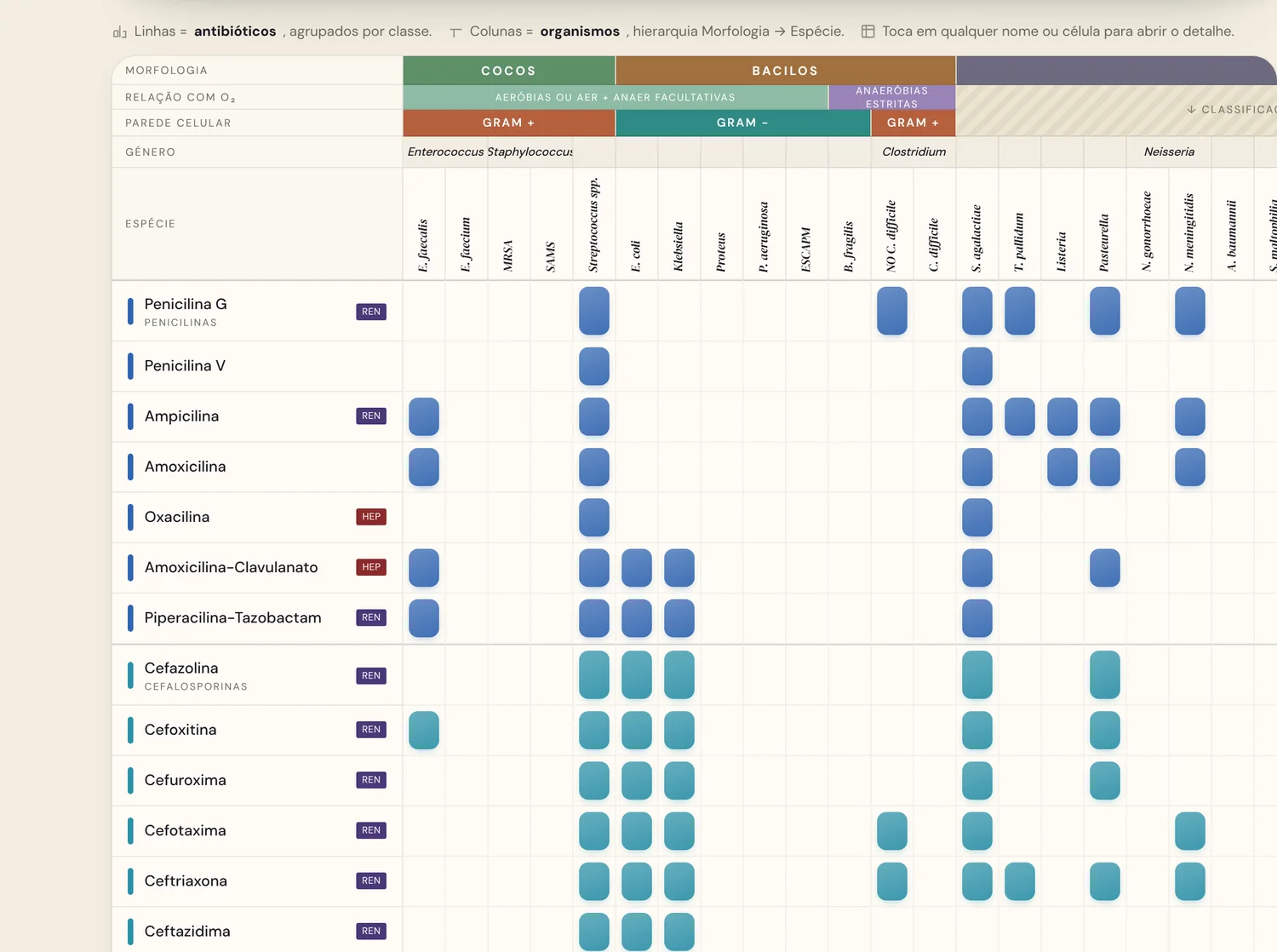Click the REN badge on Cefuroxima

[371, 780]
